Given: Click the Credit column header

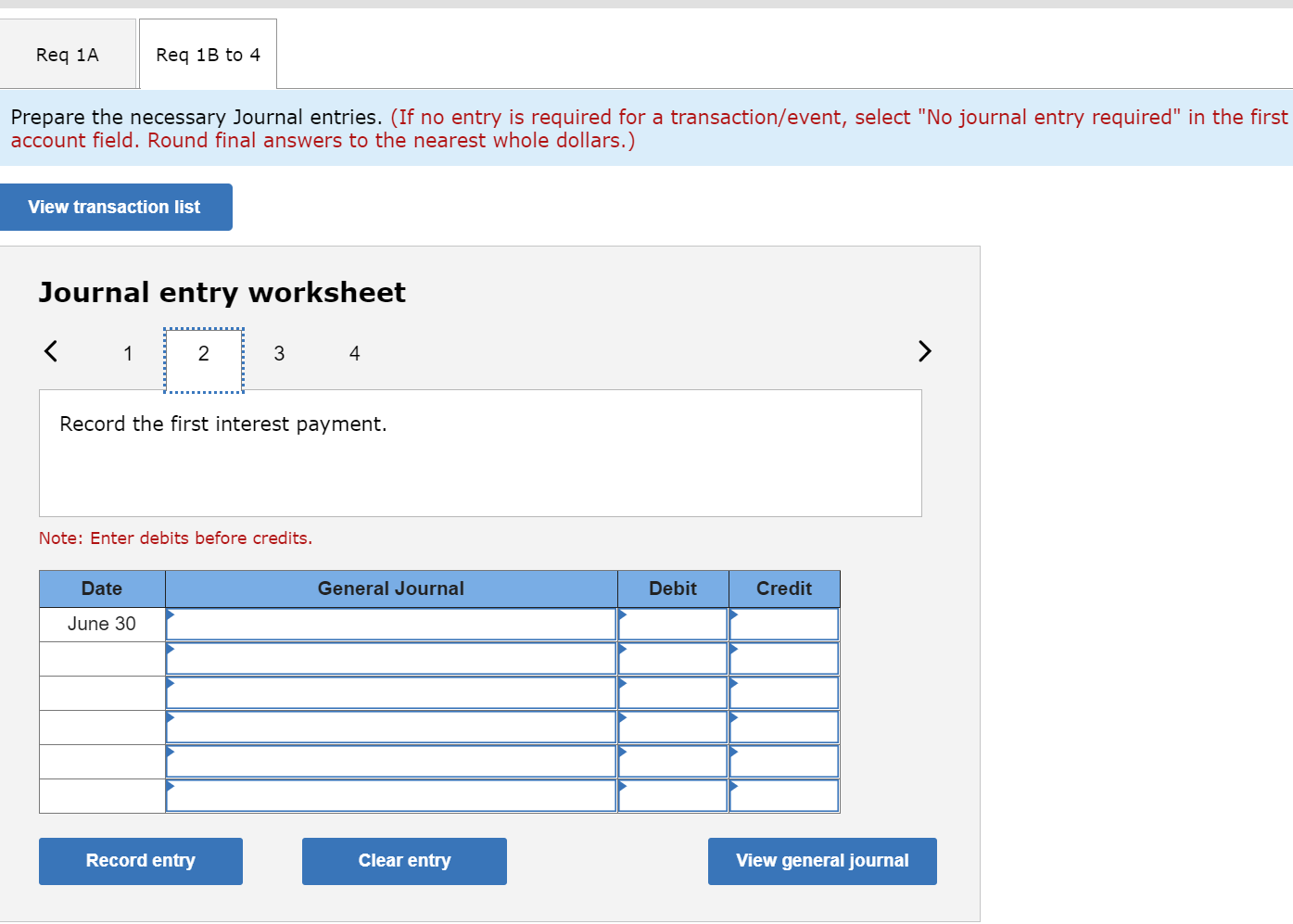Looking at the screenshot, I should (x=784, y=589).
